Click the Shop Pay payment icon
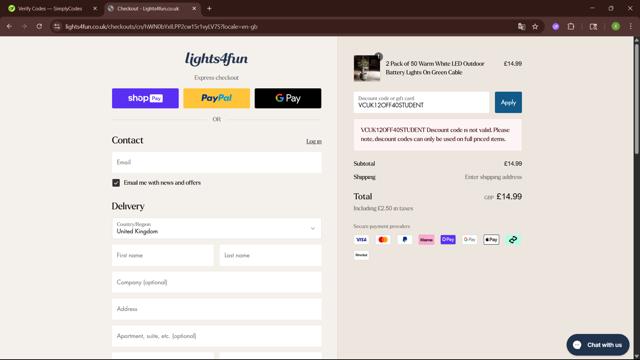 coord(448,240)
